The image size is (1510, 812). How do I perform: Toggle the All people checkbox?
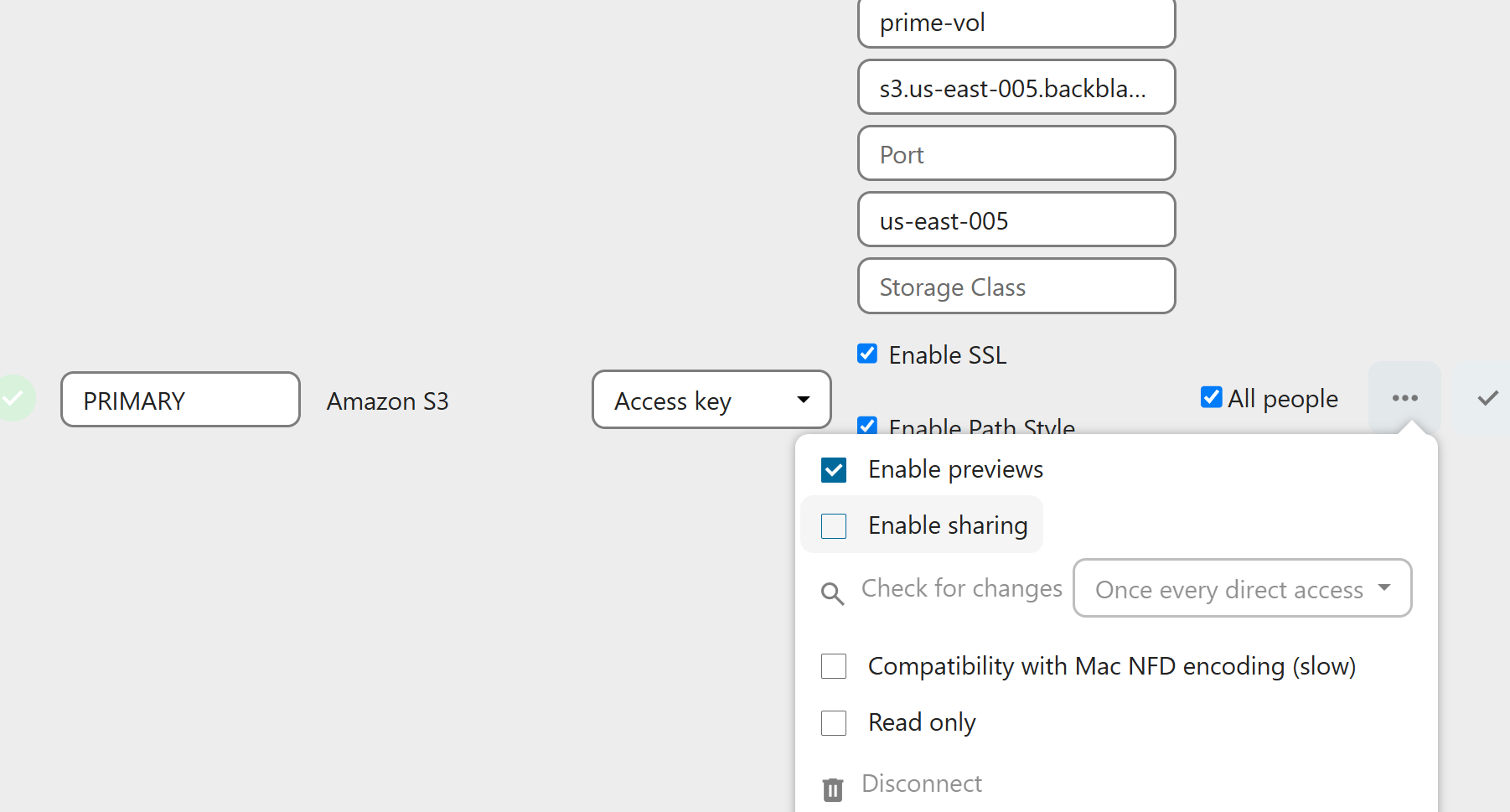click(1211, 397)
